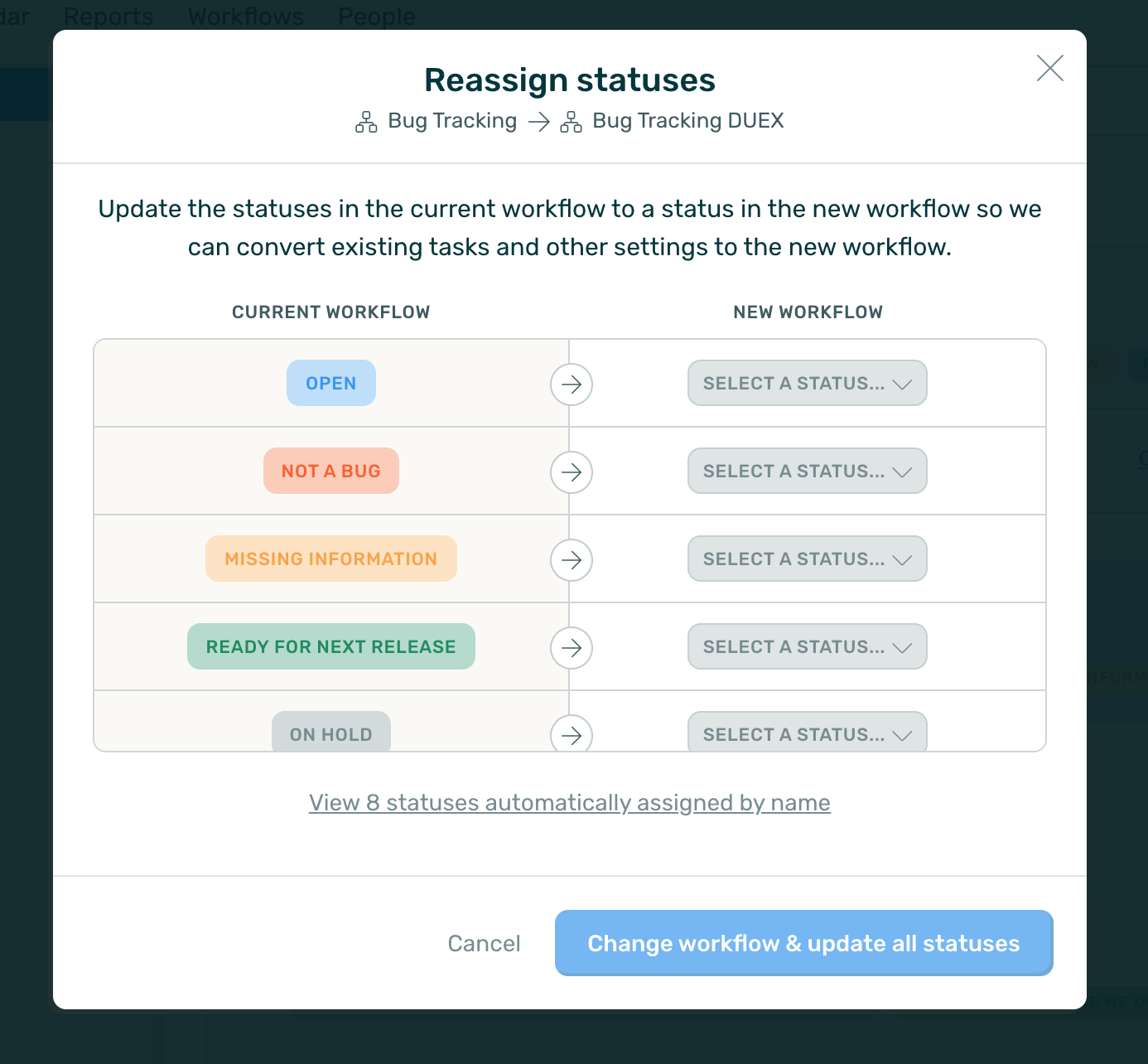Click the arrow icon beside NOT A BUG
1148x1064 pixels.
[572, 472]
